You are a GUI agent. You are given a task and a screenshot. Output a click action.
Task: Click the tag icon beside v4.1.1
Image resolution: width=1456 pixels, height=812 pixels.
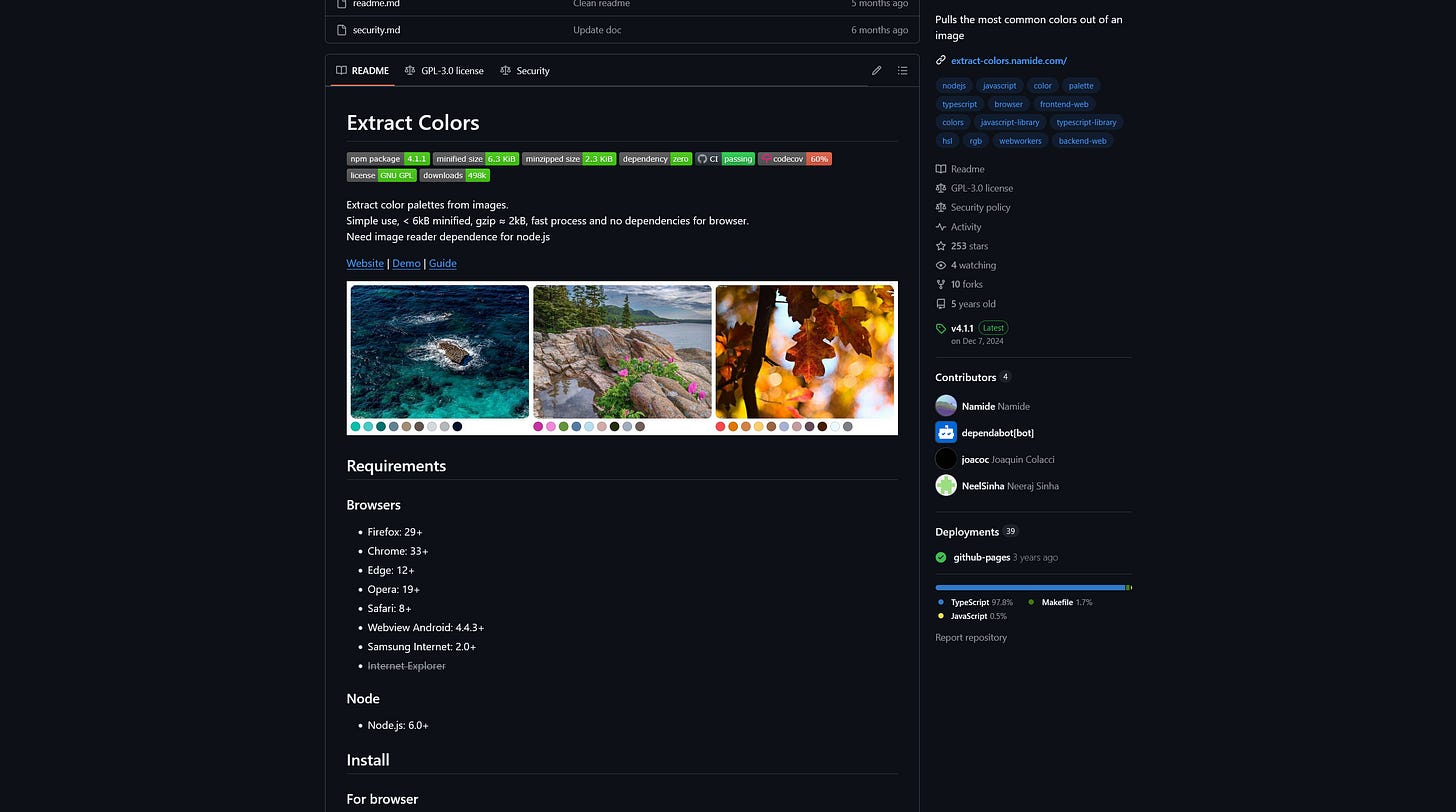(x=941, y=328)
